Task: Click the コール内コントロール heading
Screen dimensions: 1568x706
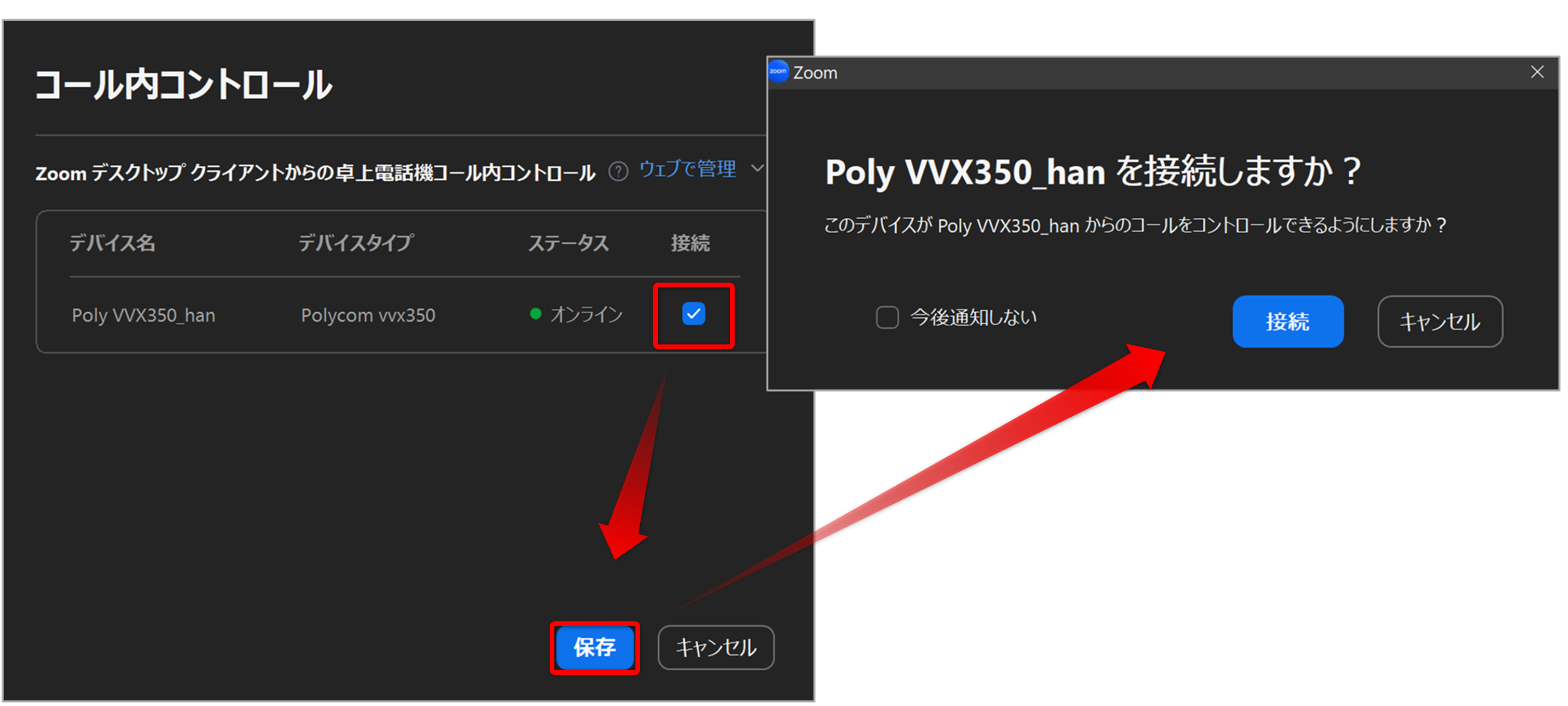Action: pos(183,84)
